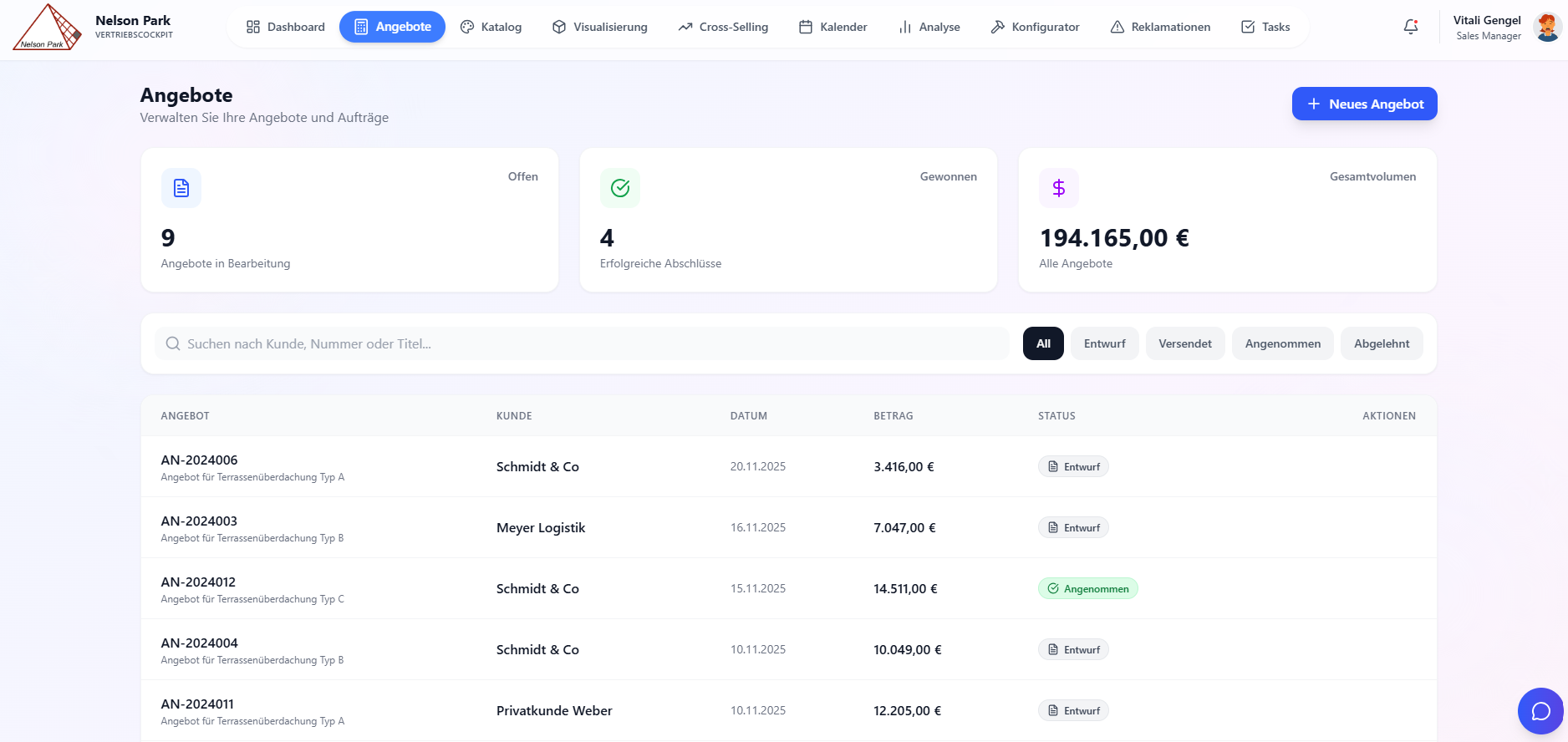Viewport: 1568px width, 742px height.
Task: Switch to Cross-Selling tab
Action: point(723,27)
